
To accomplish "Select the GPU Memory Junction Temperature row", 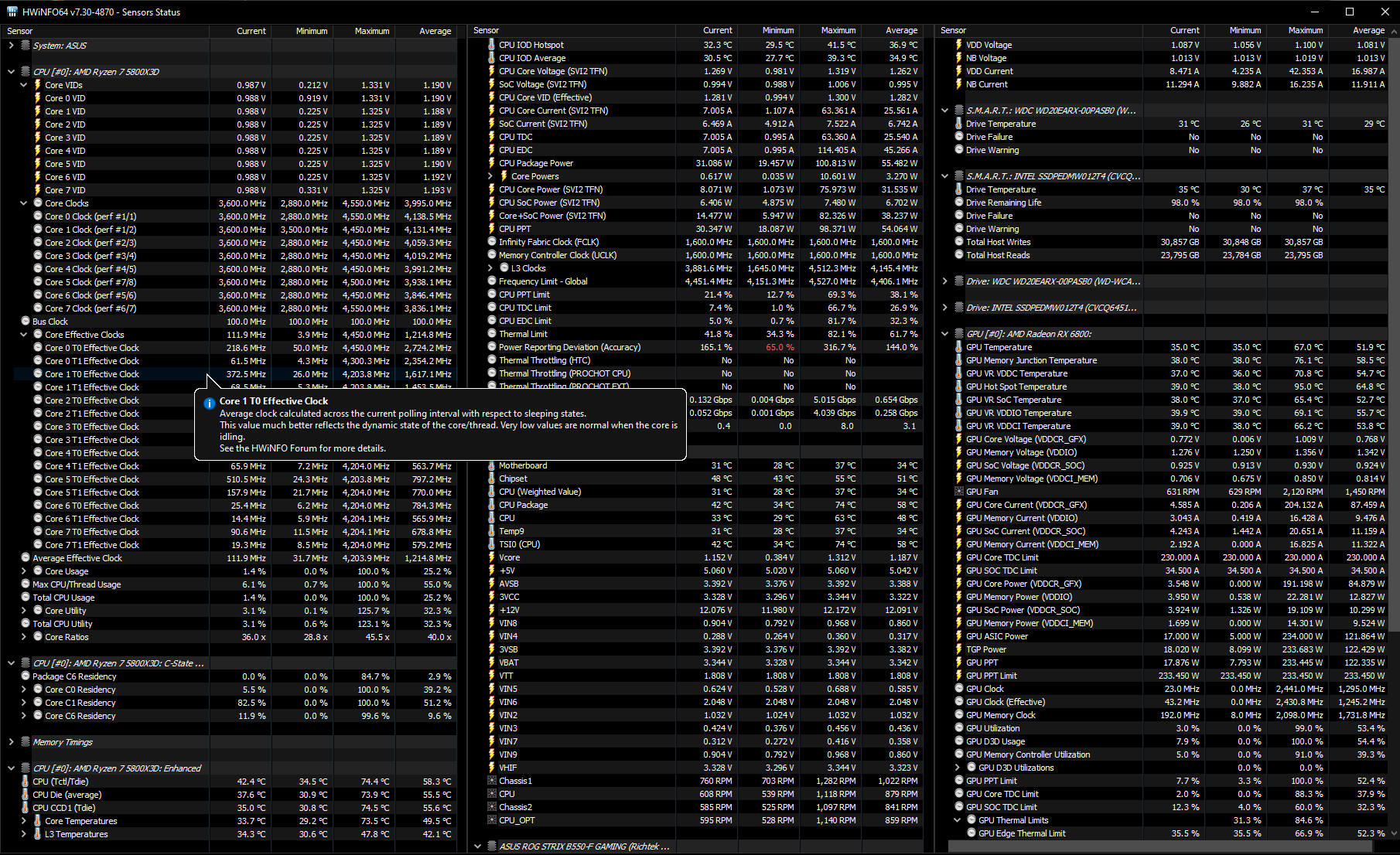I will click(x=1163, y=360).
